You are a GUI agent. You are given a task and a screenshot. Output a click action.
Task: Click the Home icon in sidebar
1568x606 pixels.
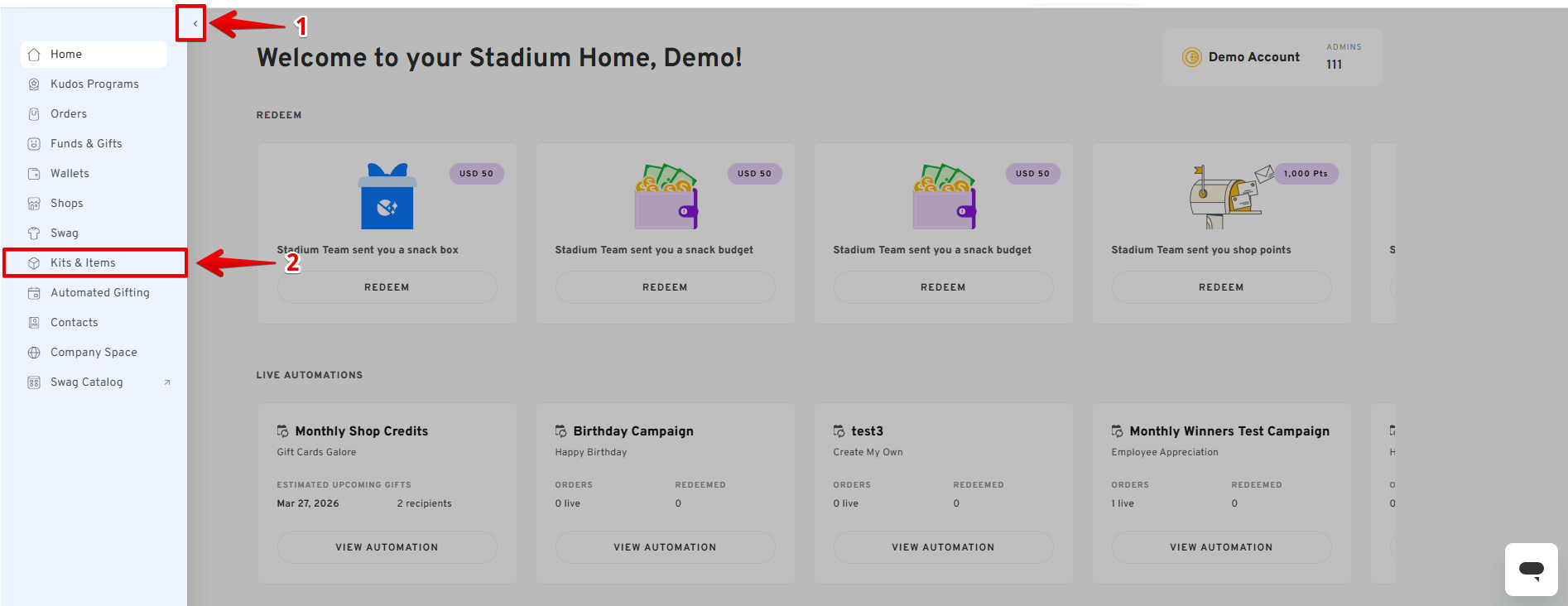pyautogui.click(x=34, y=55)
